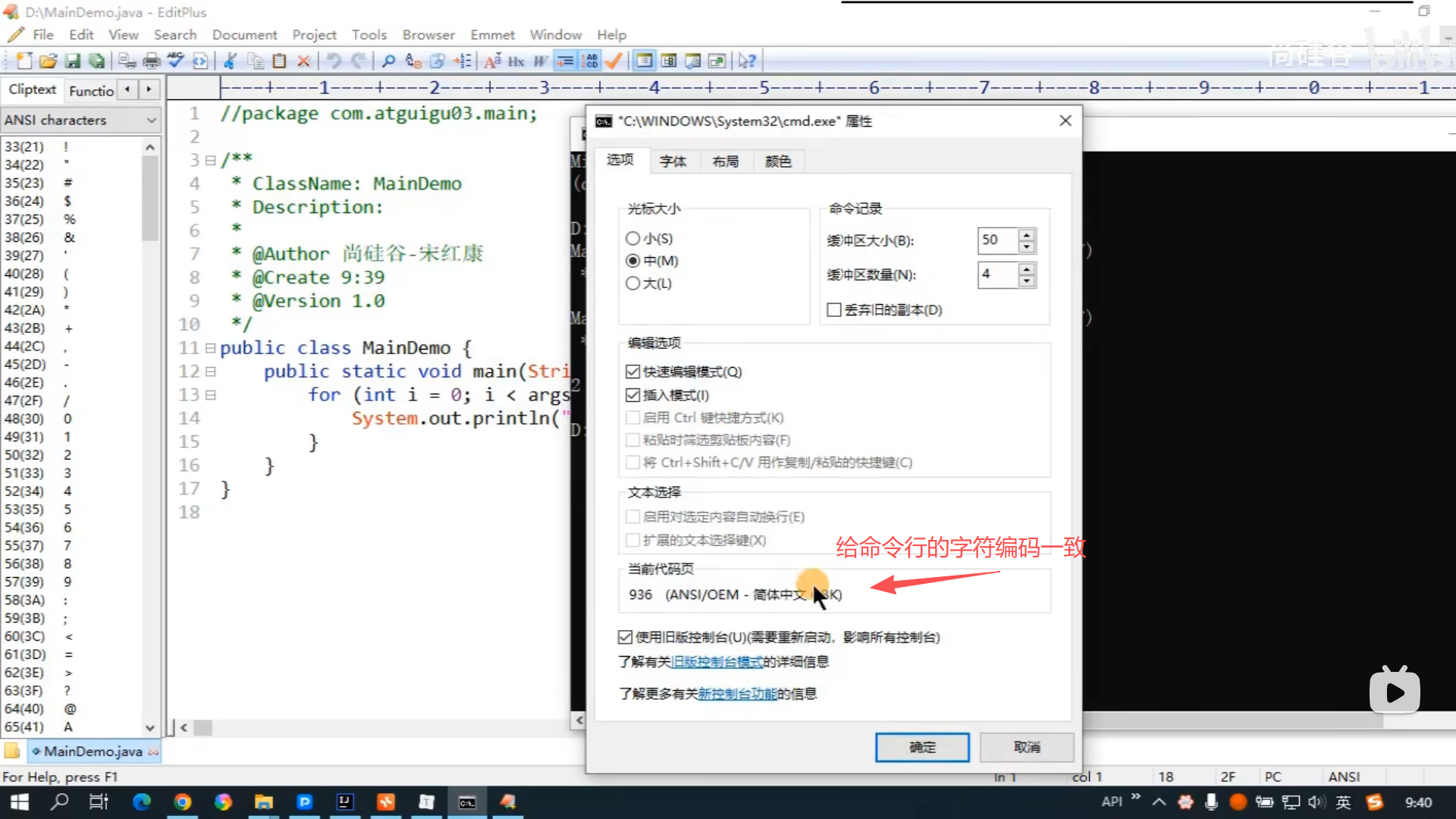This screenshot has height=819, width=1456.
Task: Collapse the code fold at line 11
Action: pos(210,348)
